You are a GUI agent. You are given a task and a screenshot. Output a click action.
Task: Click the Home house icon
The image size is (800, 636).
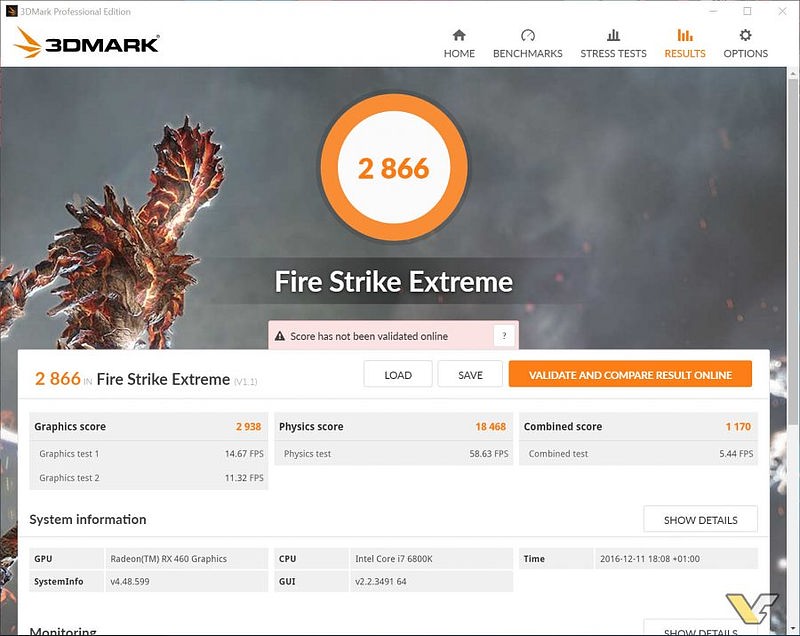(459, 35)
